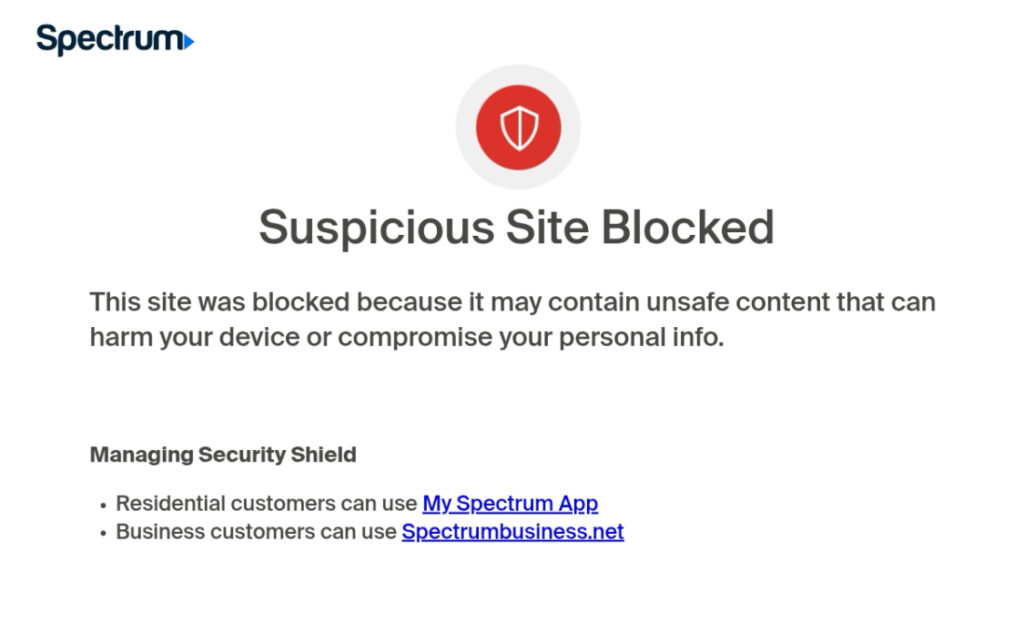This screenshot has height=623, width=1024.
Task: Open the My Spectrum App link
Action: point(510,503)
